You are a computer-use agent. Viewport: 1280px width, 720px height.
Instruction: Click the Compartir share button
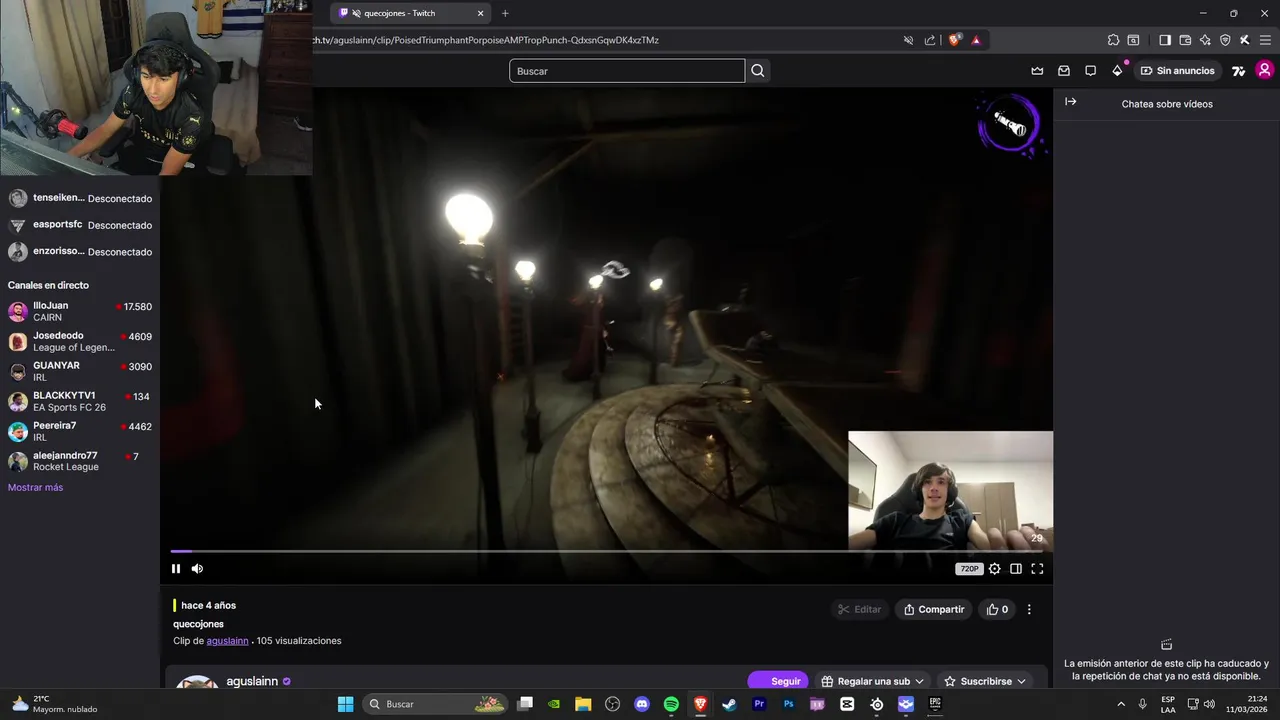[934, 609]
